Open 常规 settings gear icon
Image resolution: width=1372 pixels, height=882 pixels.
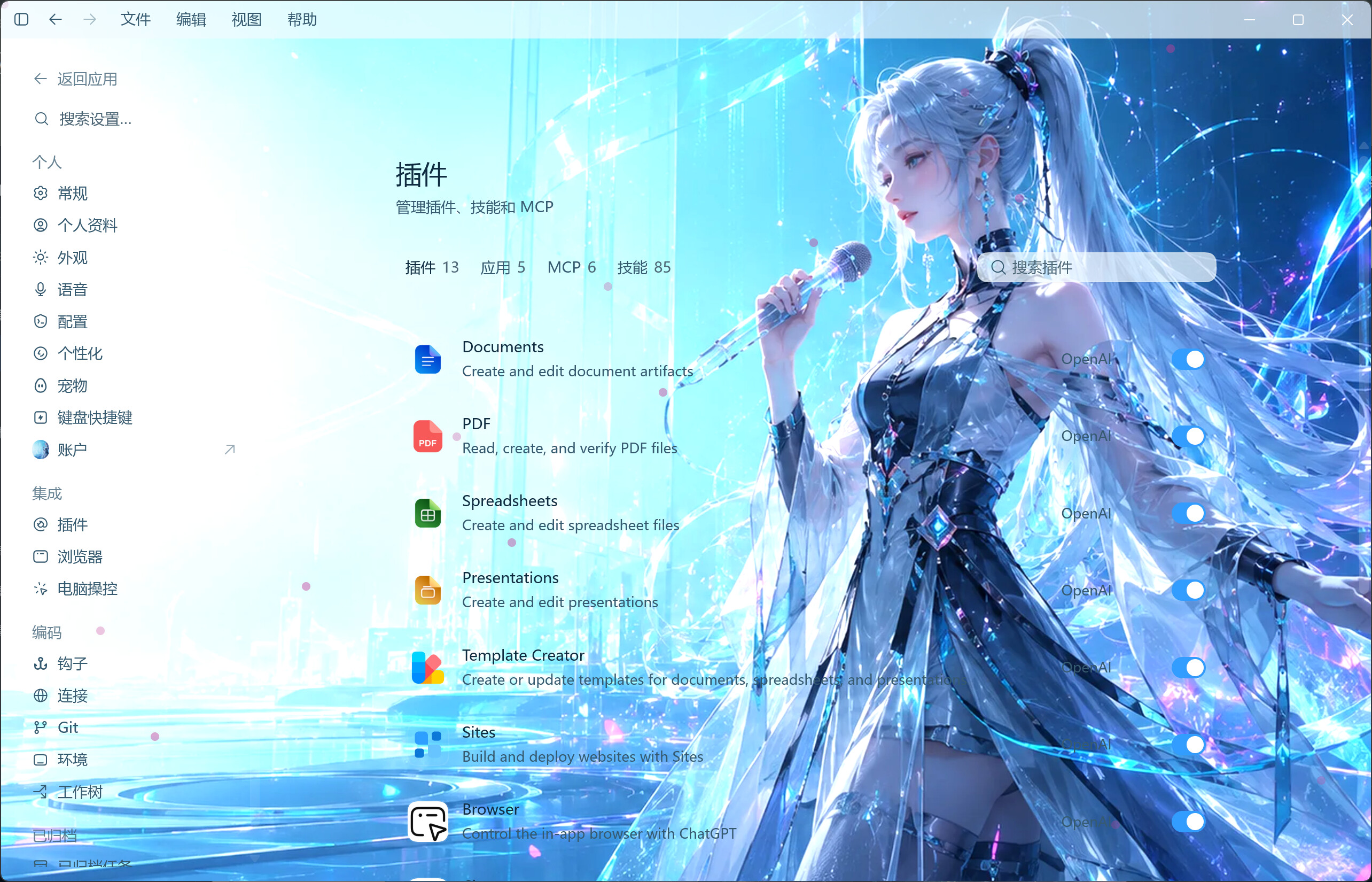(x=40, y=194)
